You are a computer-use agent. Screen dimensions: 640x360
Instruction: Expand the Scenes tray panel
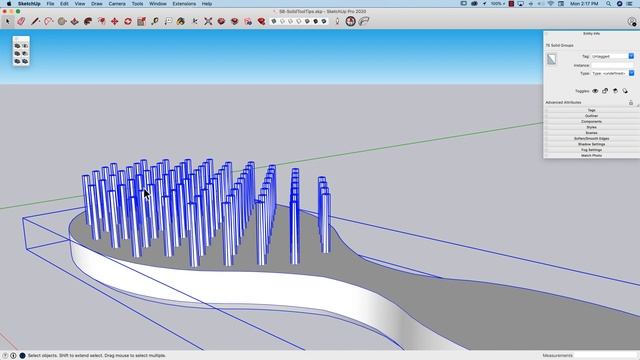point(591,133)
